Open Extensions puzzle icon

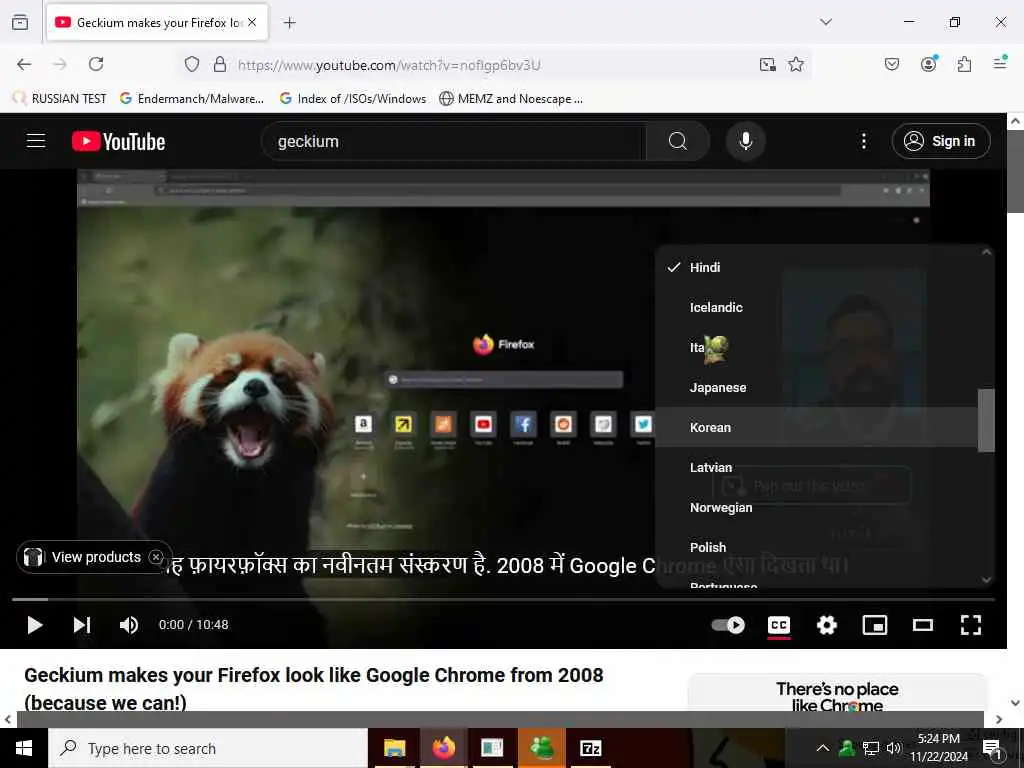964,64
